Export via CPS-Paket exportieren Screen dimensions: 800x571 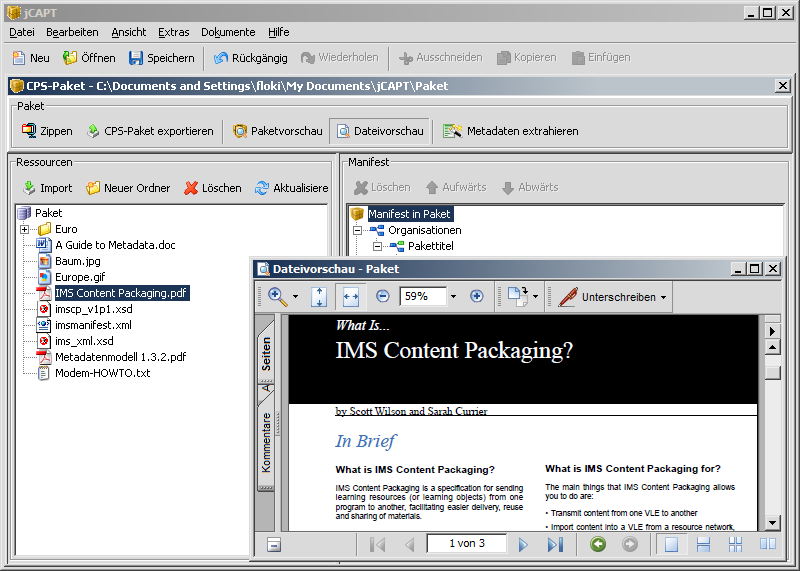150,131
